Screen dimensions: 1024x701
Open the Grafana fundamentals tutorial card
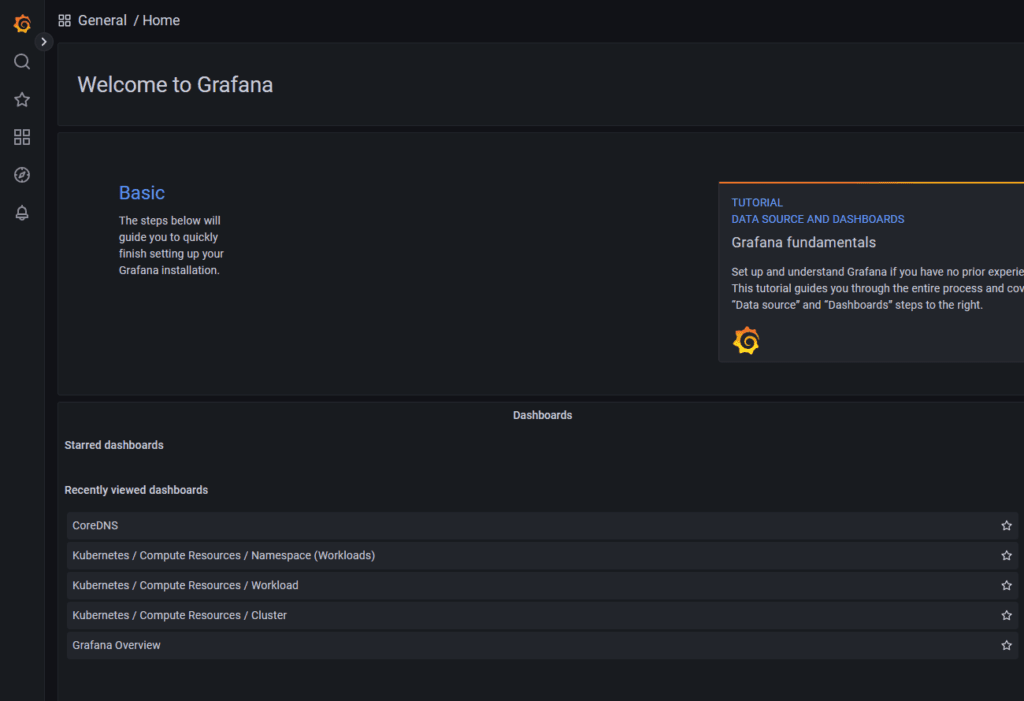[871, 272]
